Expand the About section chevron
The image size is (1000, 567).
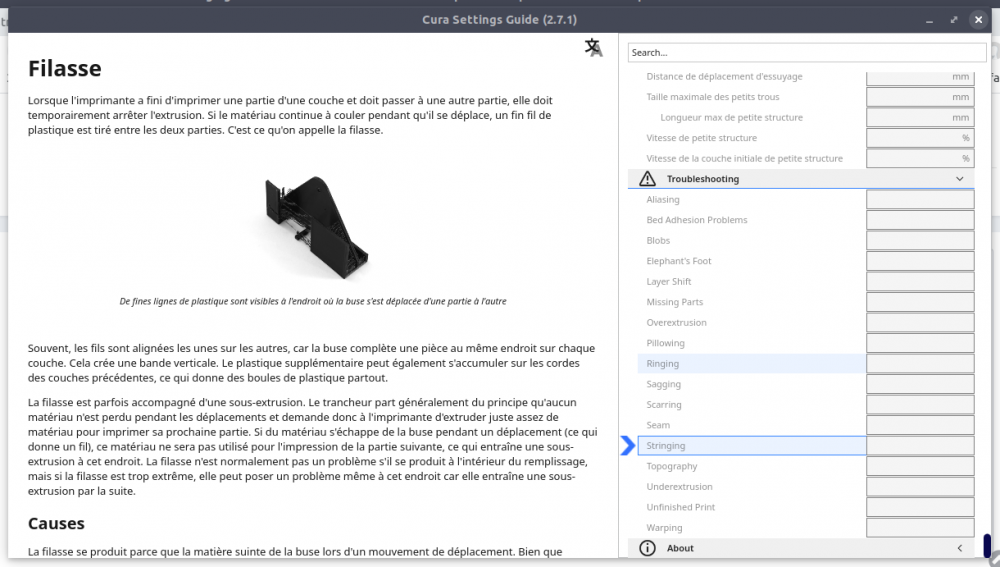[959, 548]
